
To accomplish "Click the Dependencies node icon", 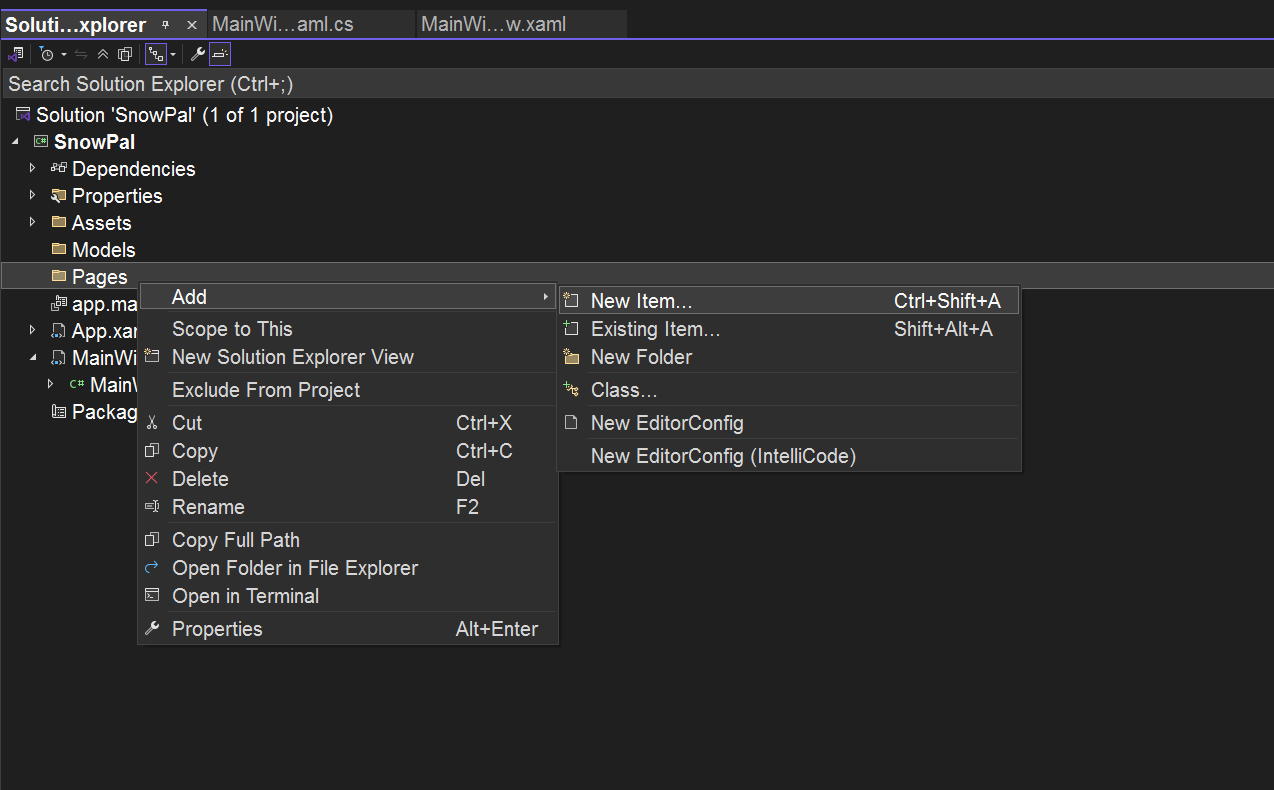I will tap(59, 168).
